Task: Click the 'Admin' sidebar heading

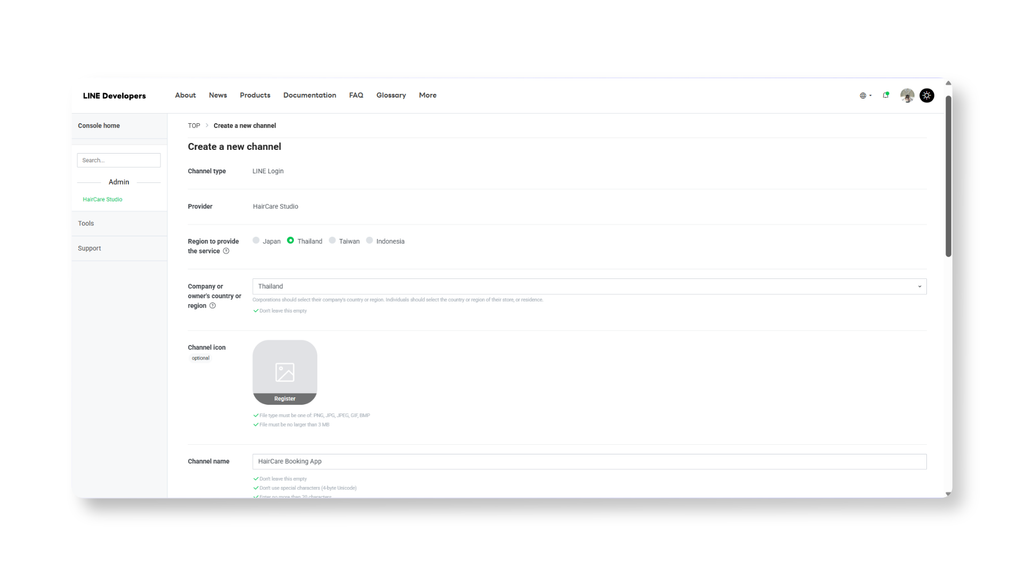Action: coord(119,182)
